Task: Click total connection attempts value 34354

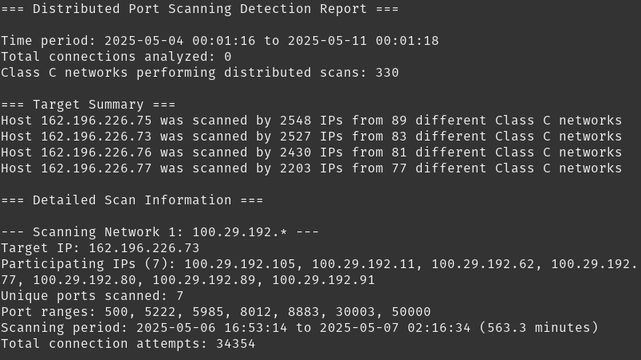Action: [236, 344]
